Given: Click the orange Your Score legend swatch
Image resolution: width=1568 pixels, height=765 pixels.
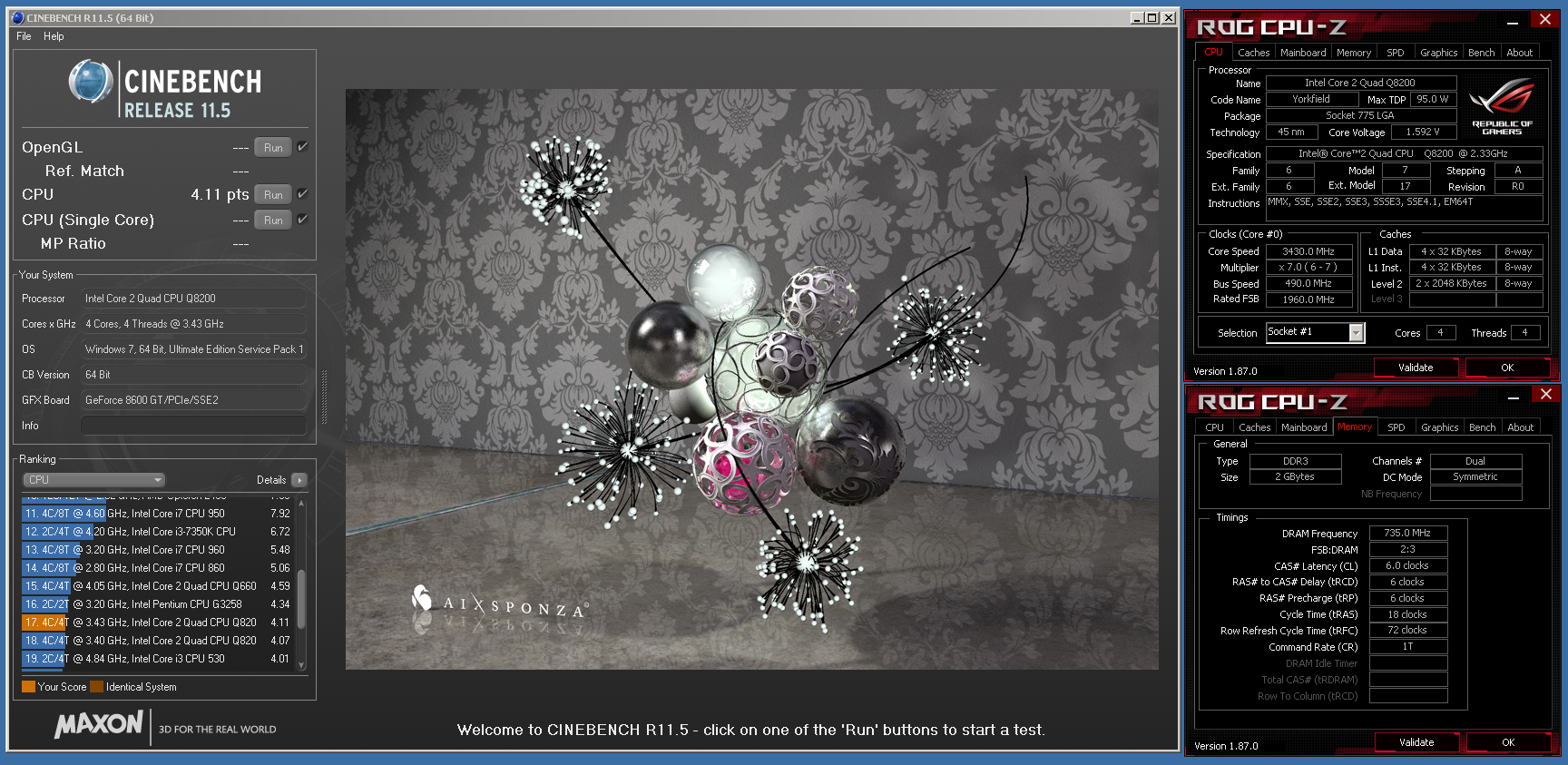Looking at the screenshot, I should pos(28,687).
